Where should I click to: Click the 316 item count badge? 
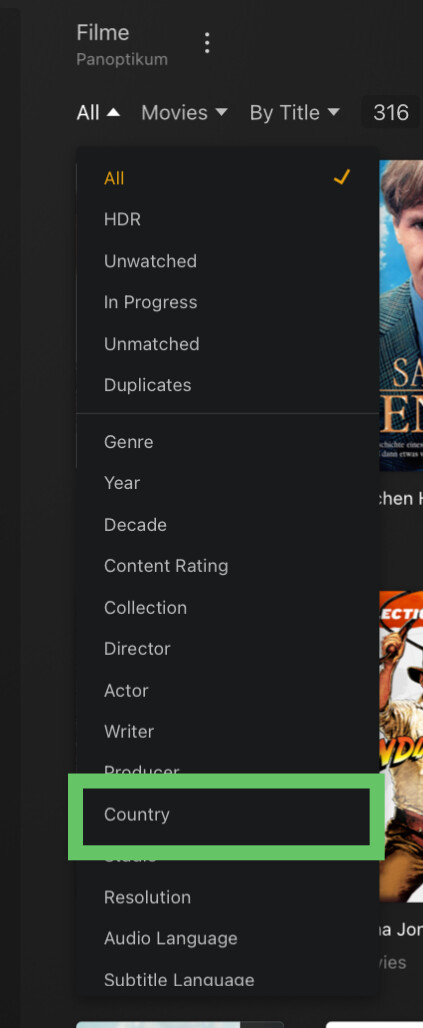tap(391, 113)
